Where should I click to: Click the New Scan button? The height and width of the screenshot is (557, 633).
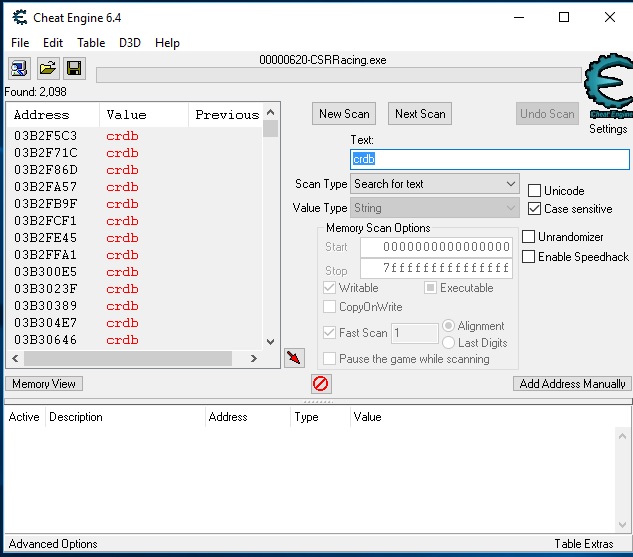(344, 114)
